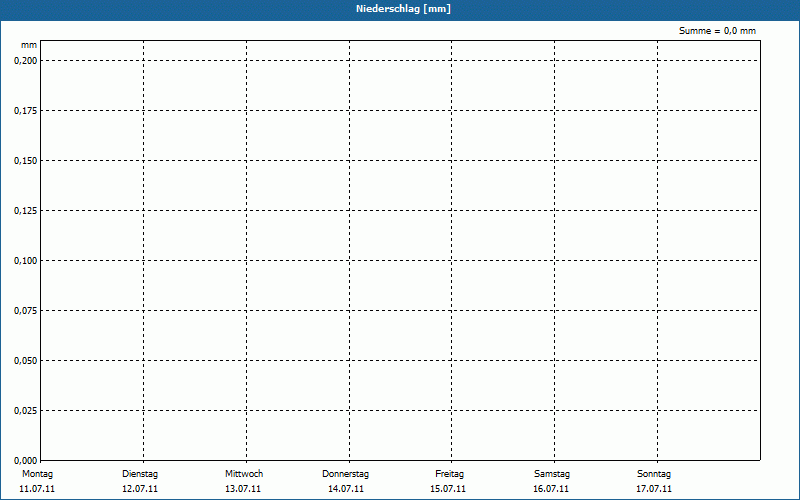The height and width of the screenshot is (500, 800).
Task: Select the 'Montag' day label
Action: (x=37, y=474)
